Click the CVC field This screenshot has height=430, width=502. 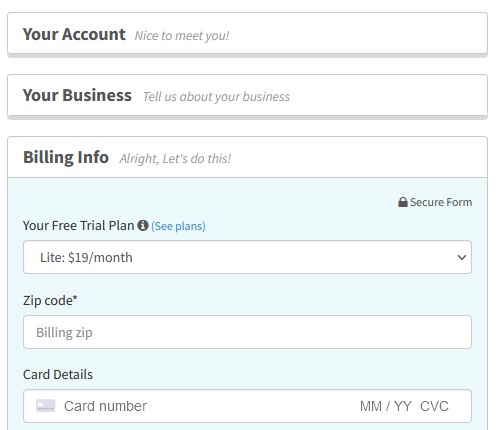click(434, 406)
